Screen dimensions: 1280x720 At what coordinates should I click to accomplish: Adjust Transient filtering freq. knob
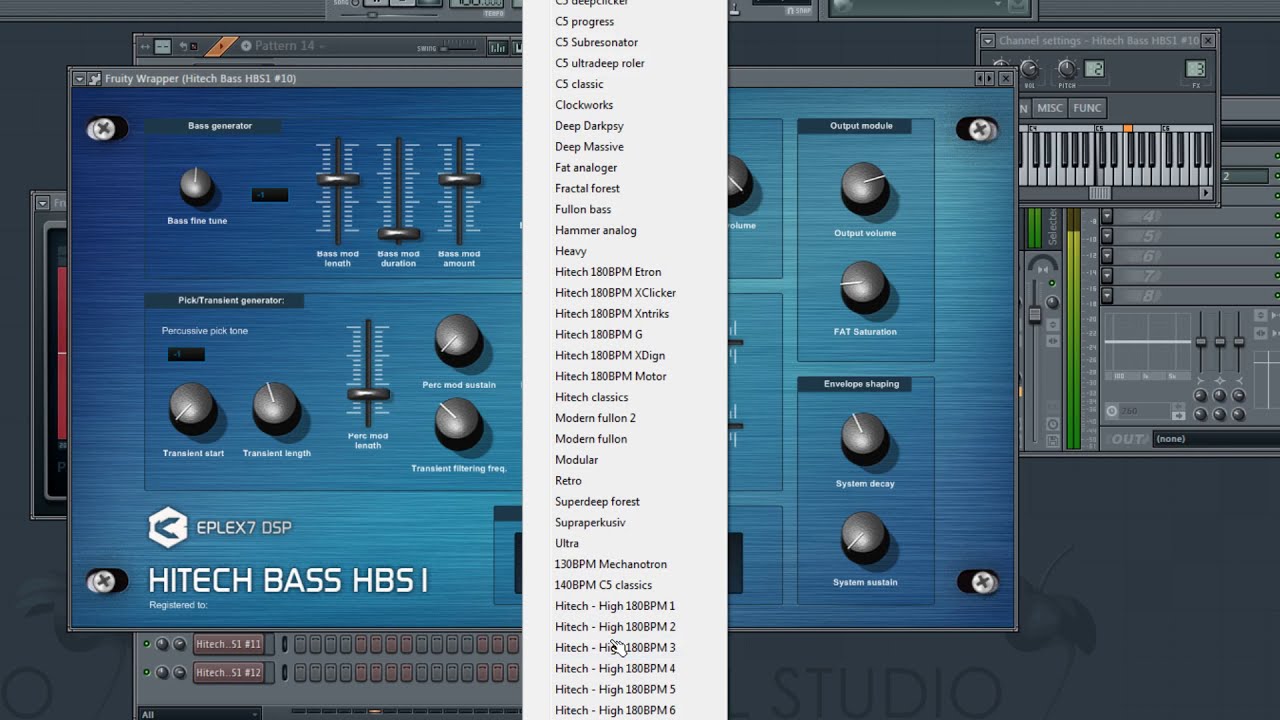click(458, 421)
